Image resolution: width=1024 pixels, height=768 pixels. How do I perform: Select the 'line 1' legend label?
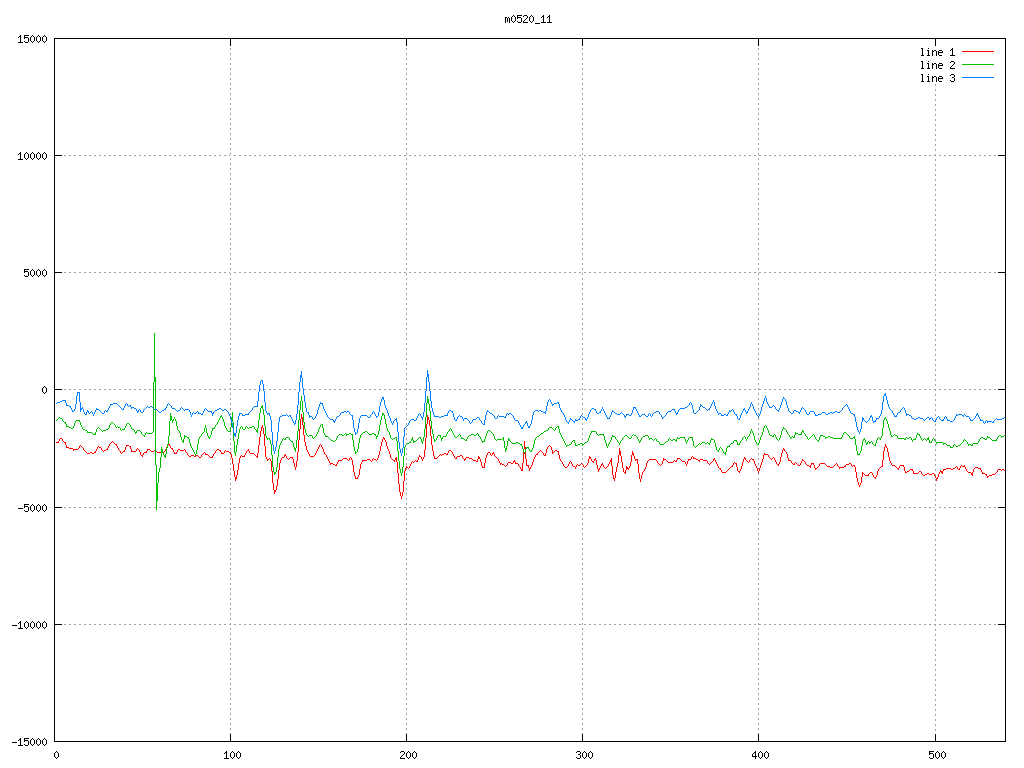tap(937, 52)
